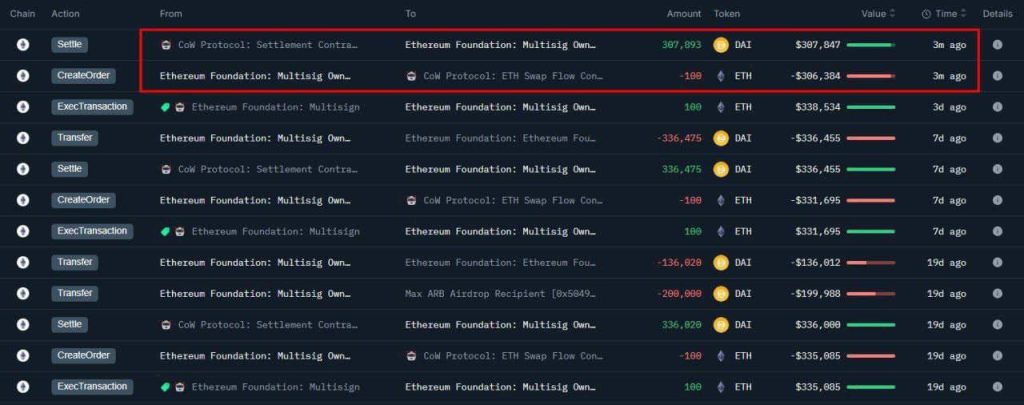Click Ethereum chain icon in the 3d ago row
Viewport: 1024px width, 405px height.
click(23, 107)
